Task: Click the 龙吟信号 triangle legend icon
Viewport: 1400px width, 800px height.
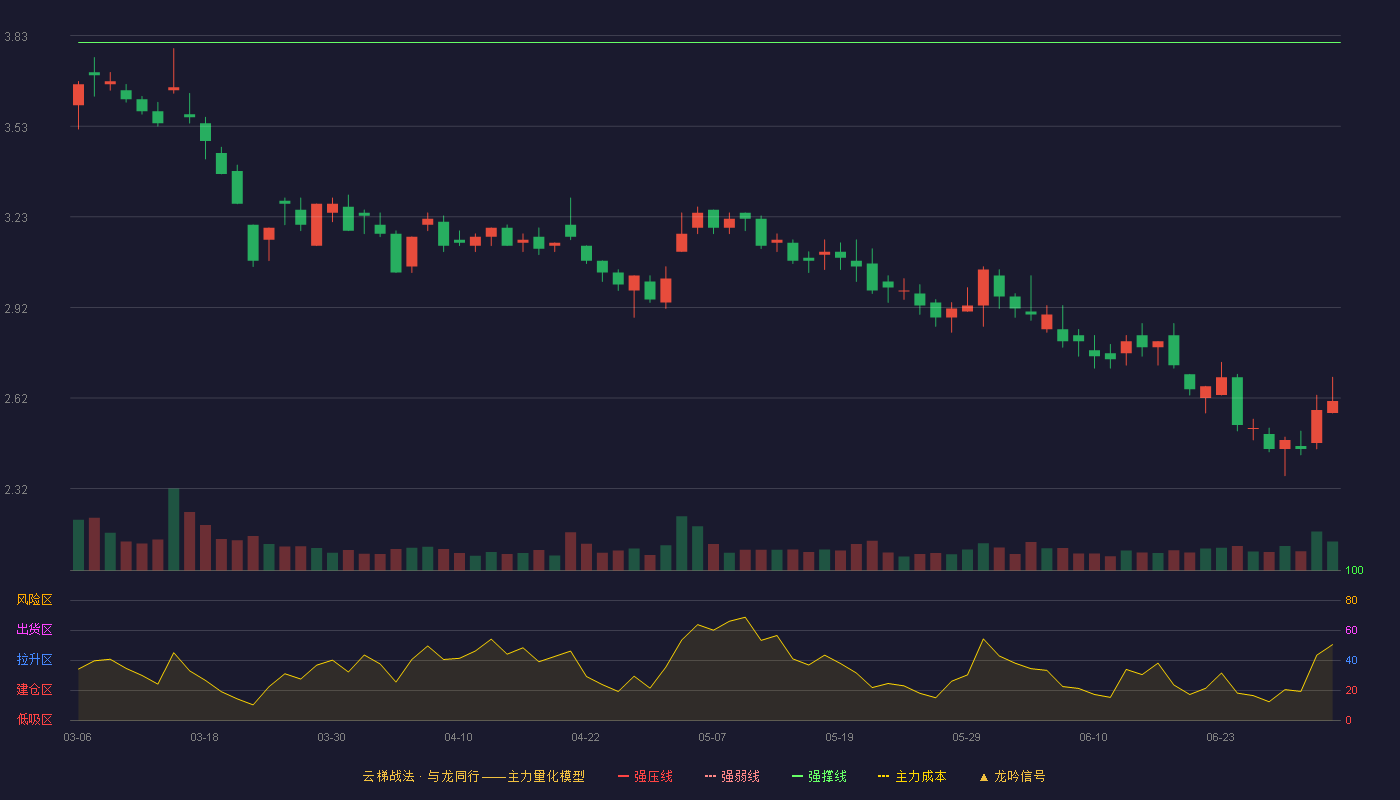Action: 984,777
